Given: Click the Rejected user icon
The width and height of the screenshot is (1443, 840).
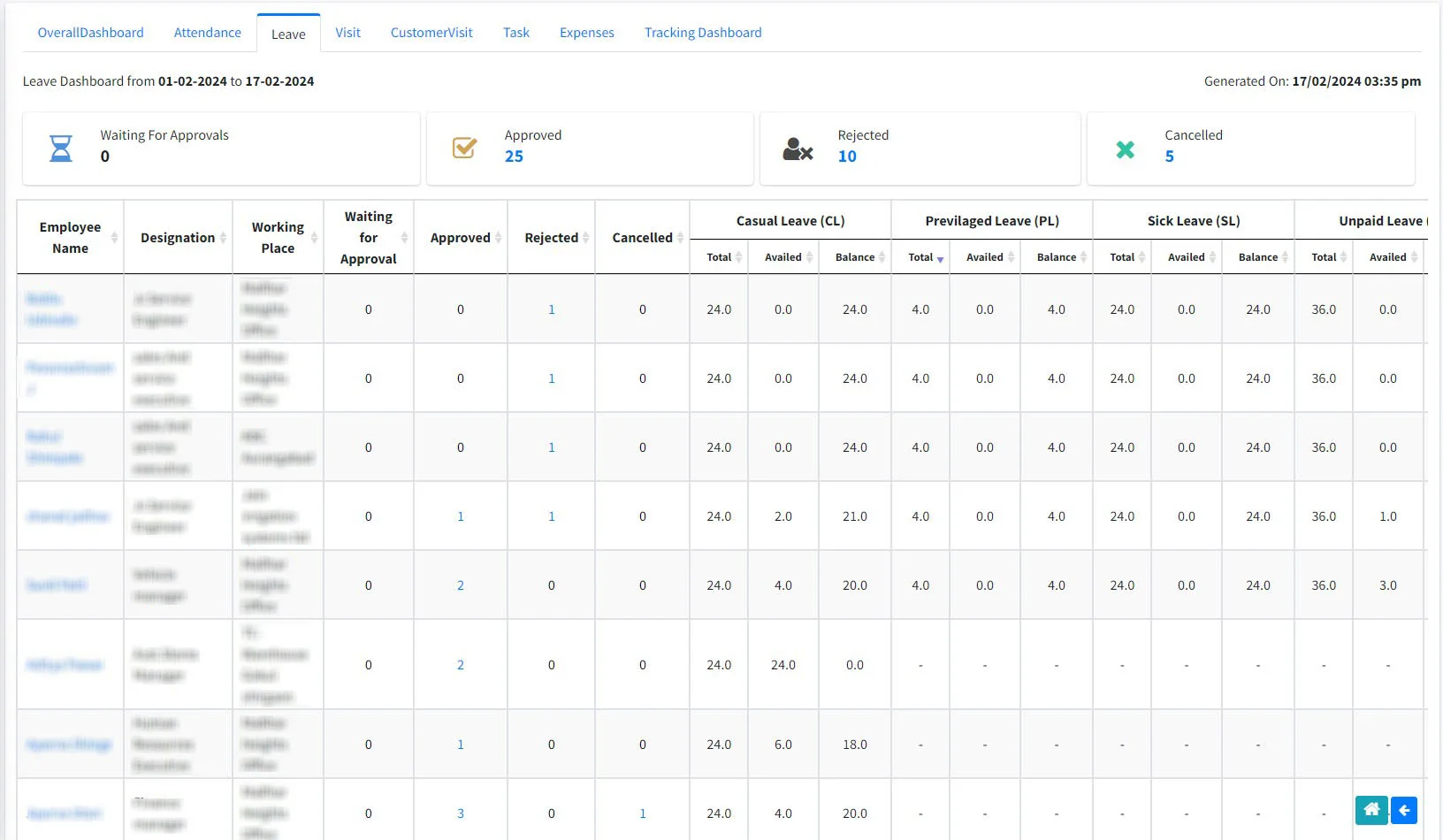Looking at the screenshot, I should coord(797,149).
